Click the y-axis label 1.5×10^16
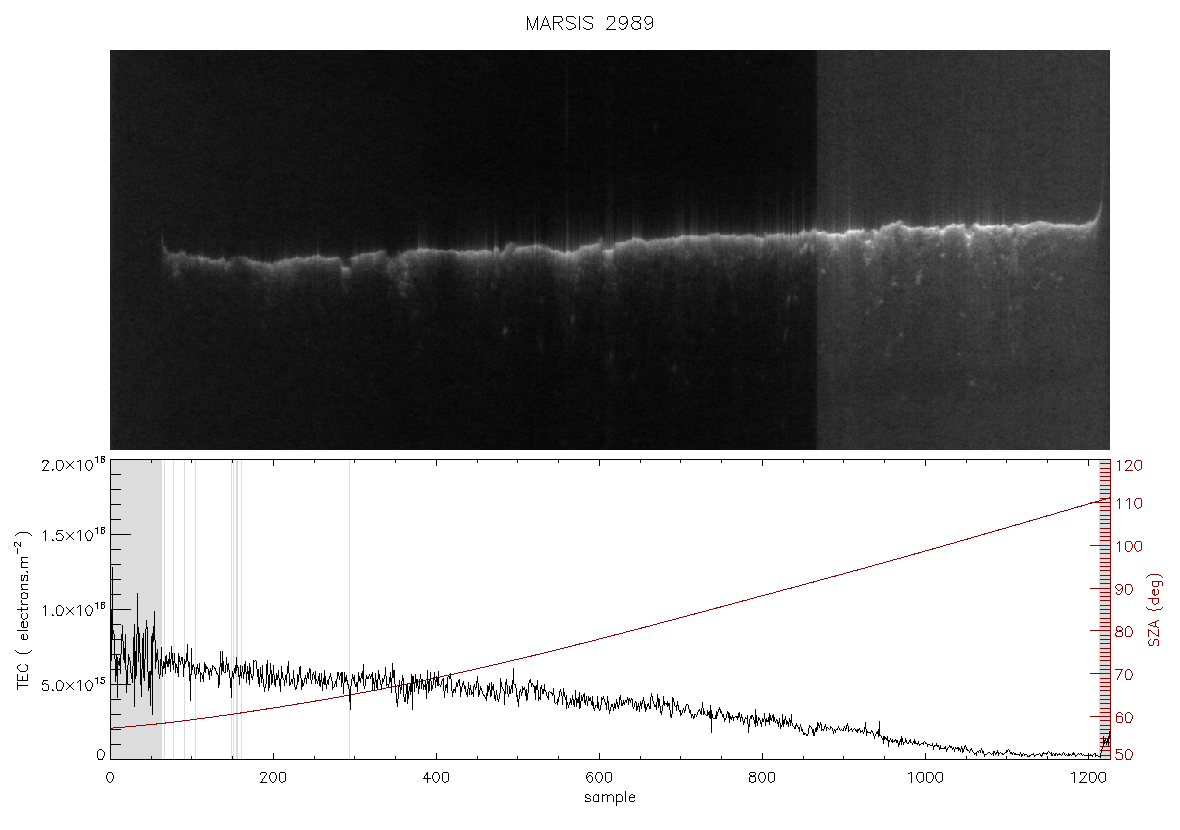Viewport: 1180px width, 830px height. click(72, 535)
